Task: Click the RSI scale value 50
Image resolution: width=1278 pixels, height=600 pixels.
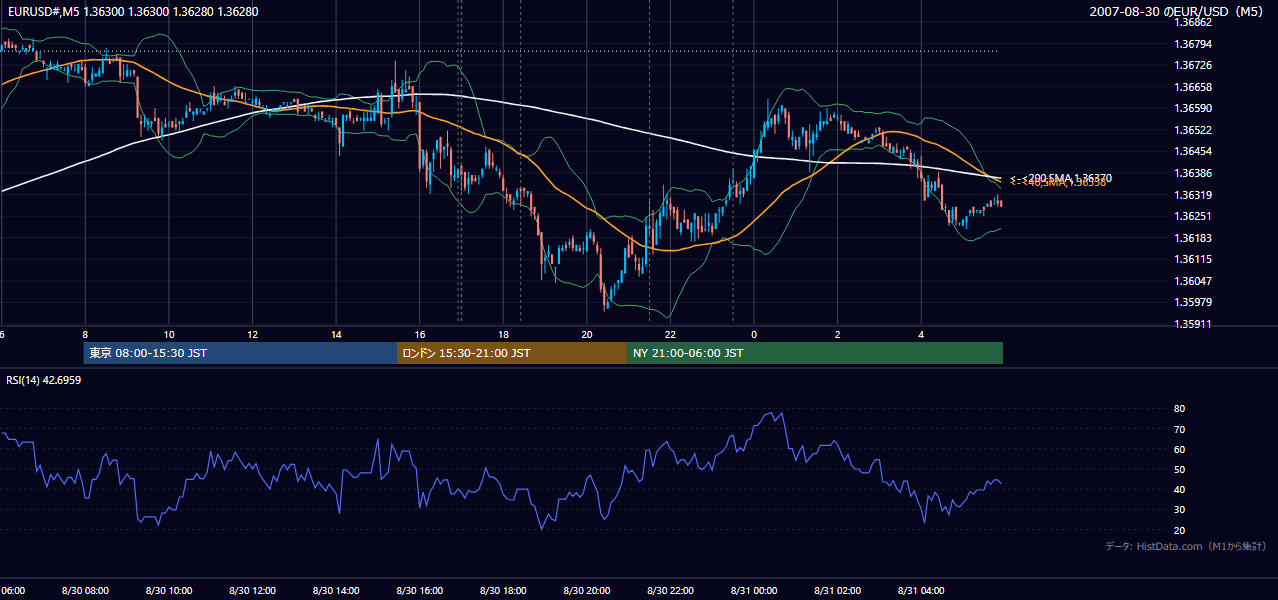Action: (1179, 469)
